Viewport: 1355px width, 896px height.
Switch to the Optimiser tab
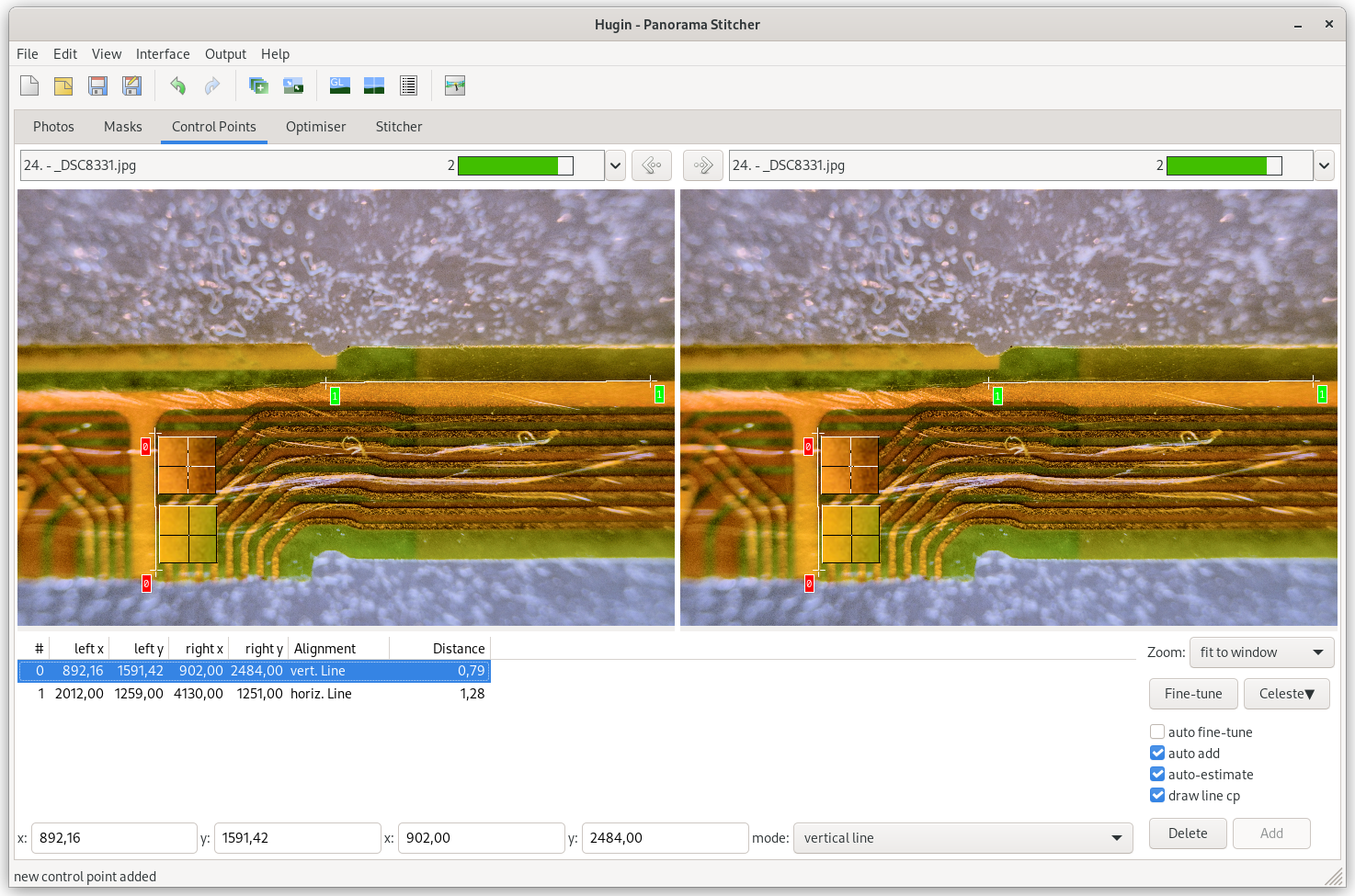click(315, 127)
